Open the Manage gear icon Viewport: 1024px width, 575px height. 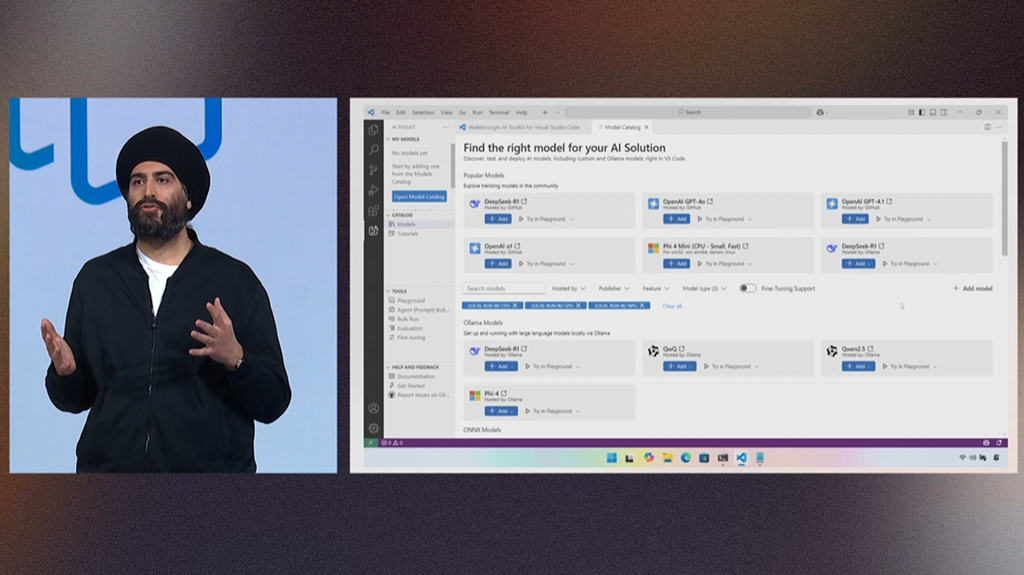click(374, 428)
